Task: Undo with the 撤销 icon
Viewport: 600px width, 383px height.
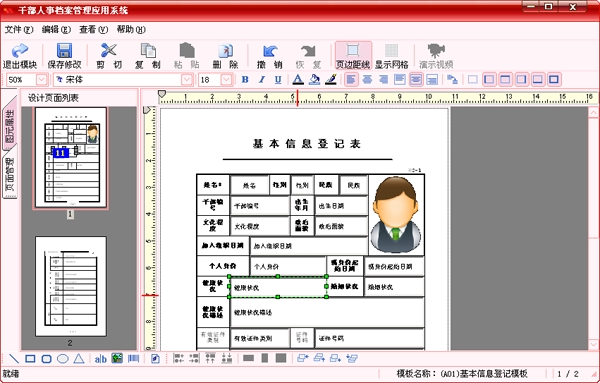Action: (270, 56)
